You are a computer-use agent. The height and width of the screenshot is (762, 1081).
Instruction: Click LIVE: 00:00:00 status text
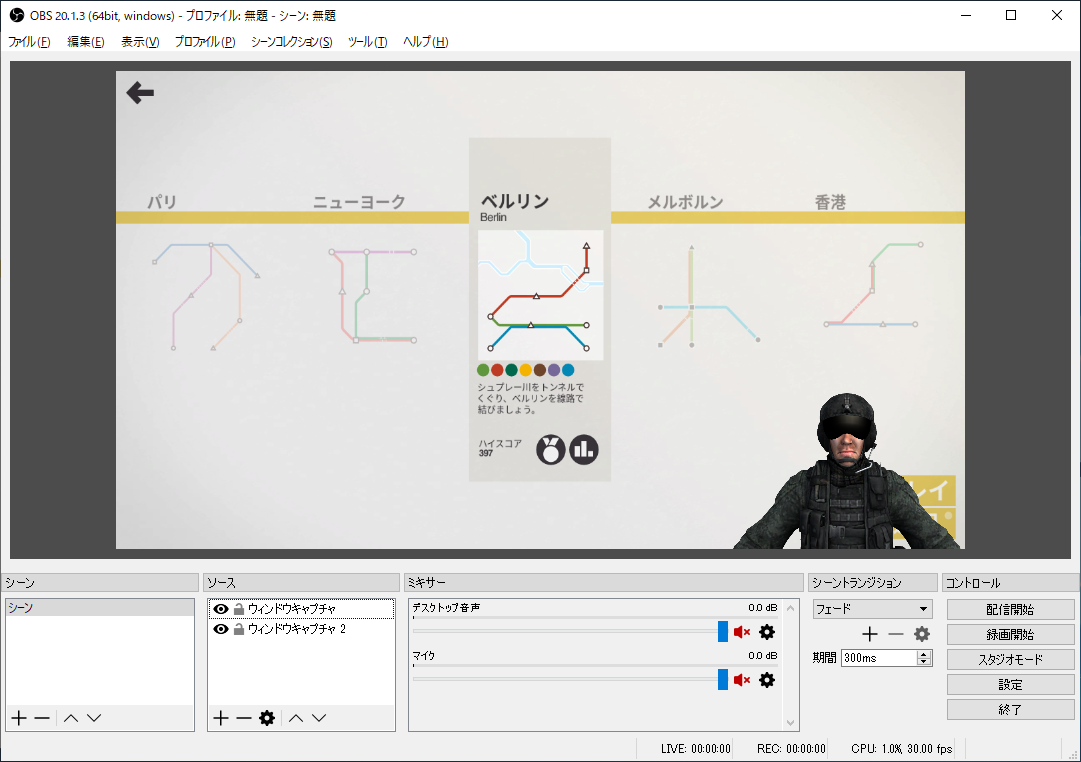696,749
